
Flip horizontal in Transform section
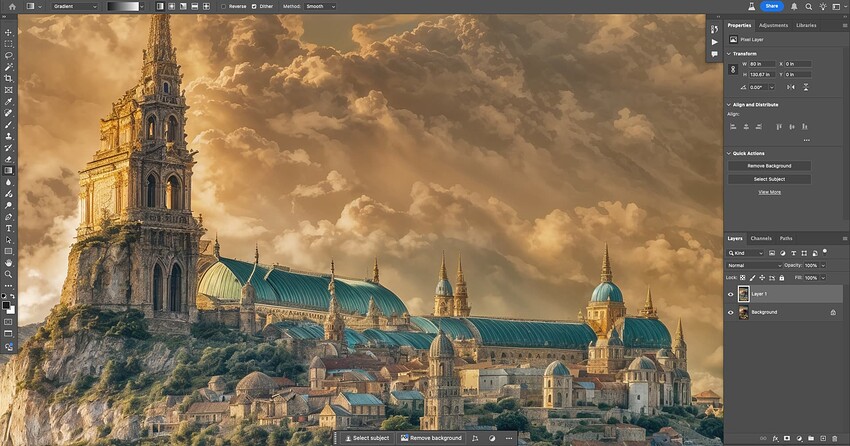tap(791, 87)
